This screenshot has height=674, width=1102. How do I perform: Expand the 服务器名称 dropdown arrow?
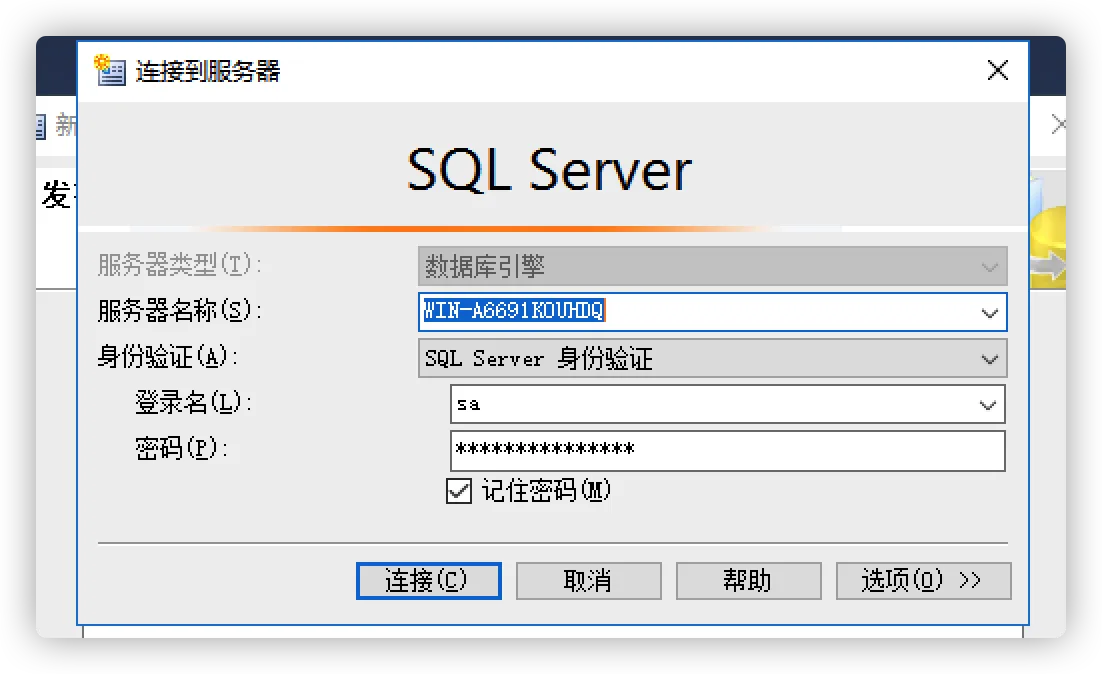pos(989,312)
